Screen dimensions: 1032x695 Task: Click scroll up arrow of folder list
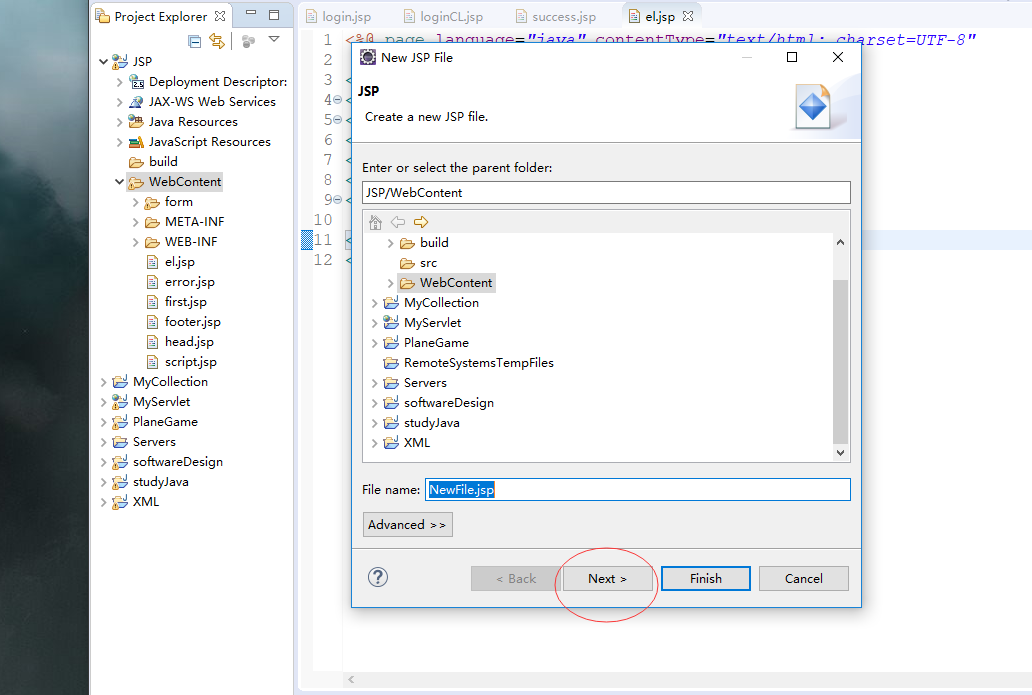coord(840,242)
